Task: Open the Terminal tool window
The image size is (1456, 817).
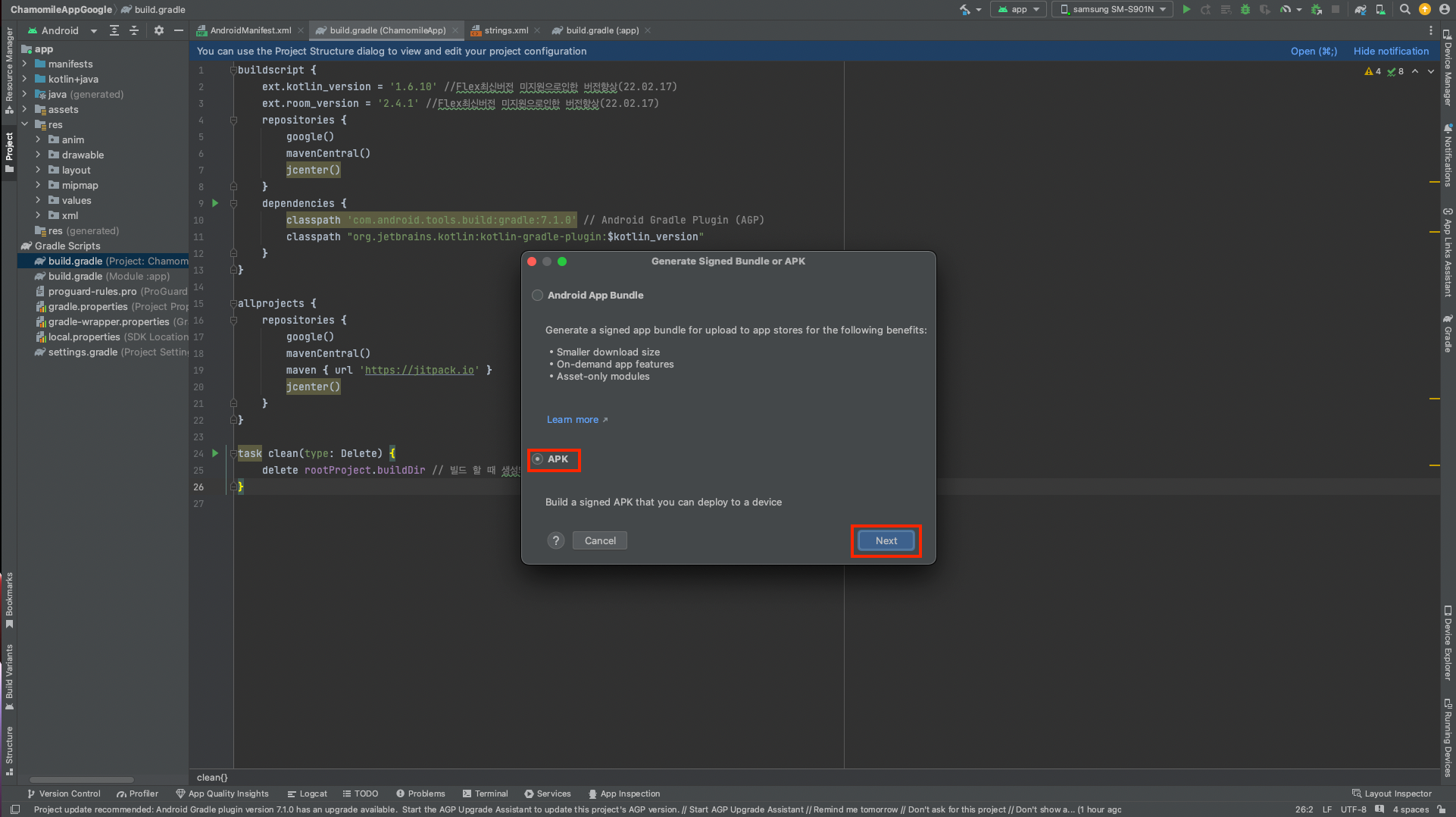Action: click(486, 794)
